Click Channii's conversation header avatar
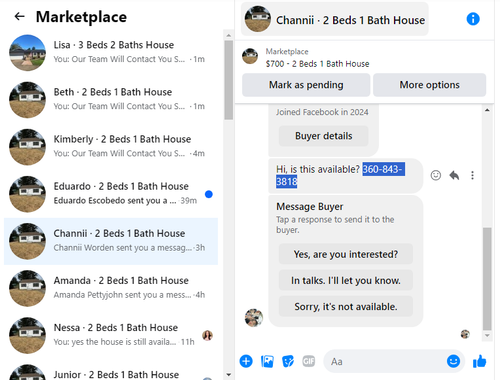This screenshot has height=380, width=500. [258, 19]
